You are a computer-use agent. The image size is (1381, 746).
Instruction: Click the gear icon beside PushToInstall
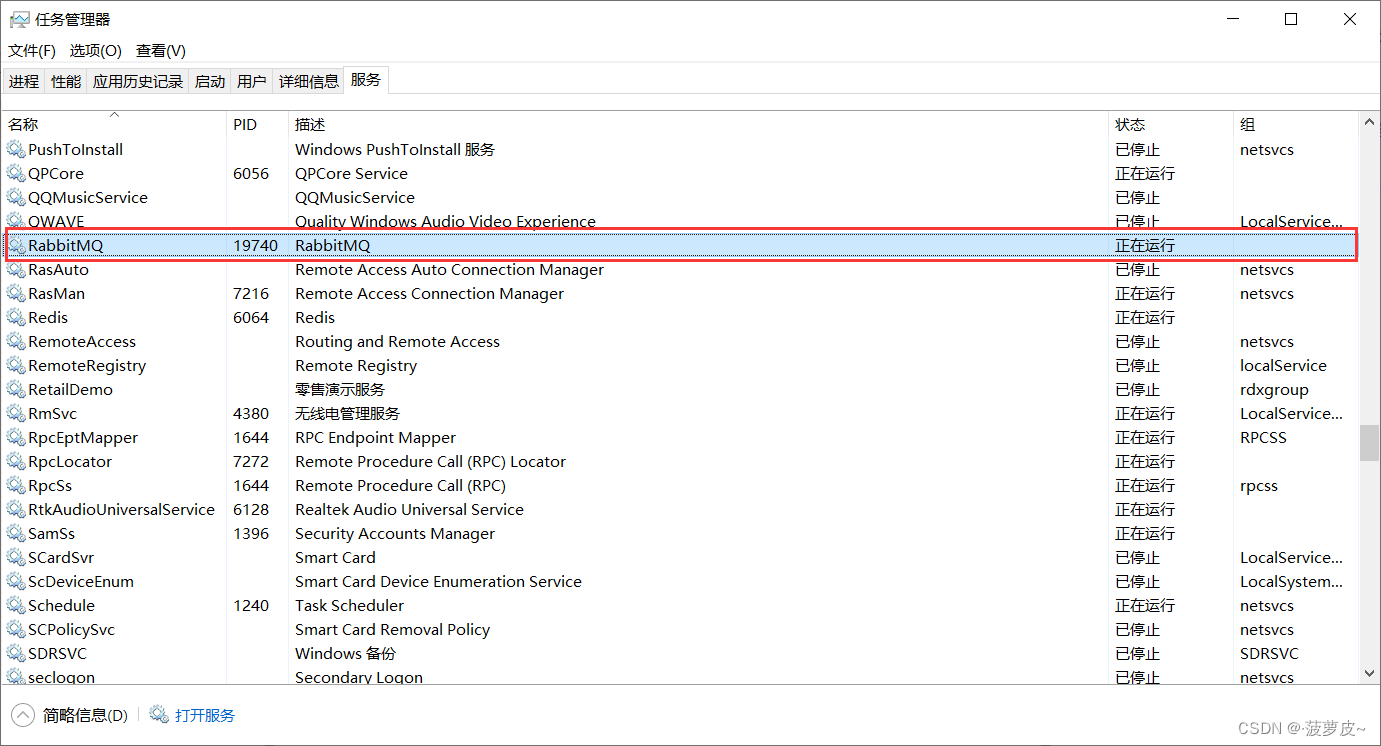[x=16, y=150]
